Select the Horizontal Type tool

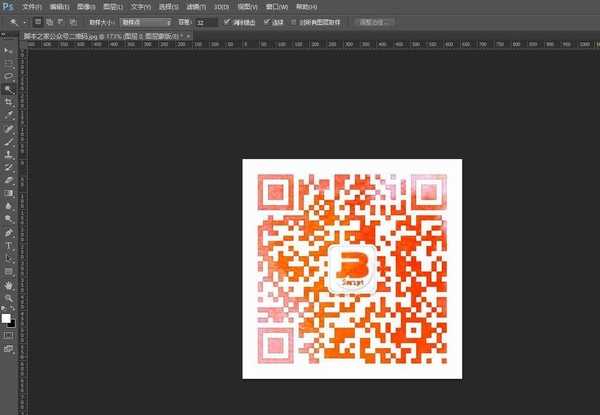(x=8, y=245)
